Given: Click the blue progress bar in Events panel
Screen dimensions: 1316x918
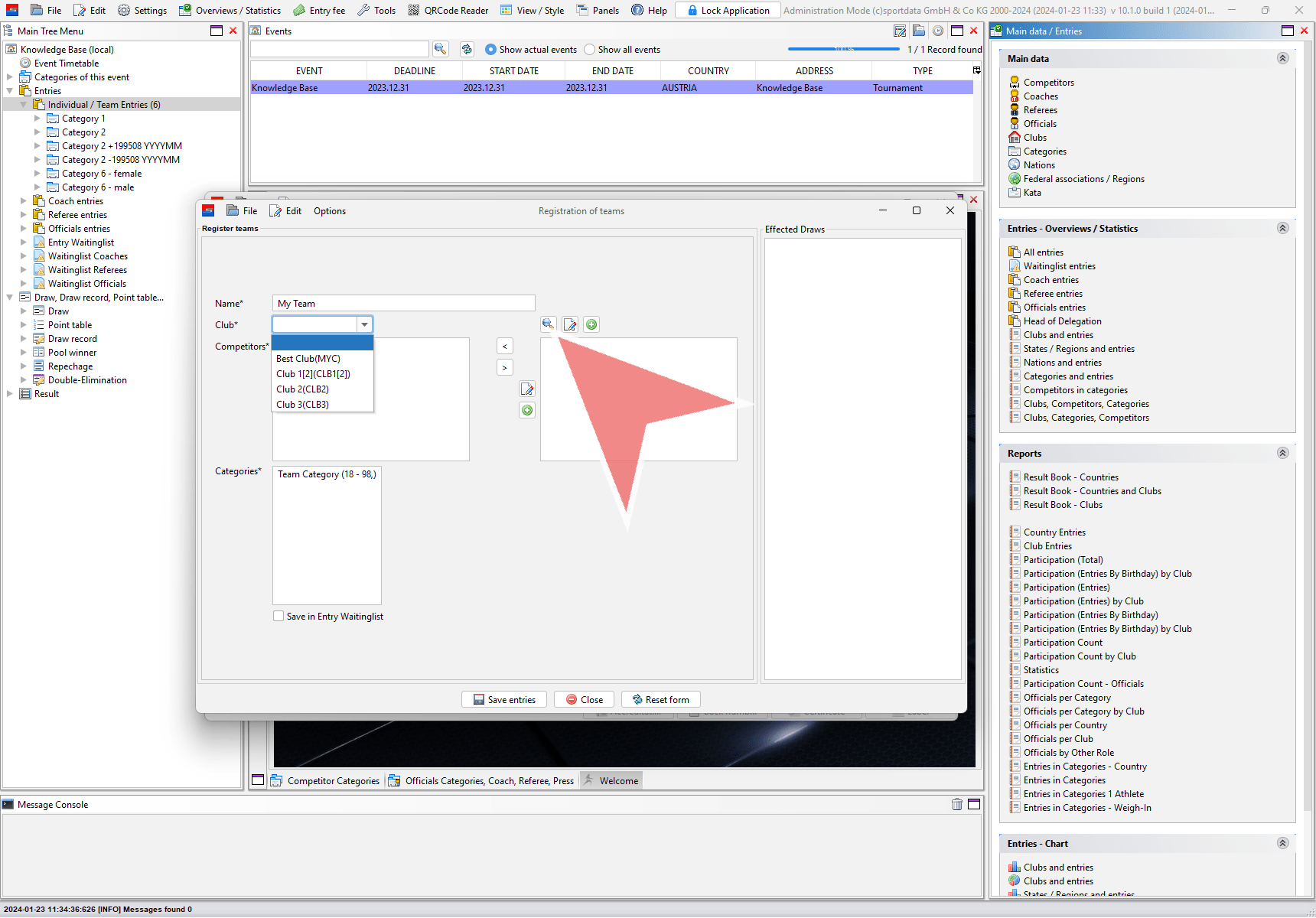Looking at the screenshot, I should tap(843, 49).
